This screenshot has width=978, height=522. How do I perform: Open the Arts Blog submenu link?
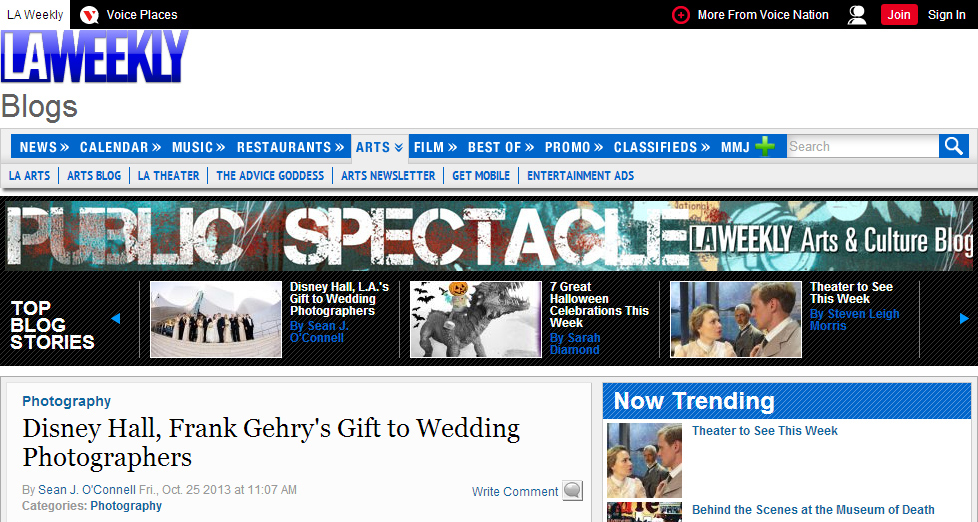(94, 176)
